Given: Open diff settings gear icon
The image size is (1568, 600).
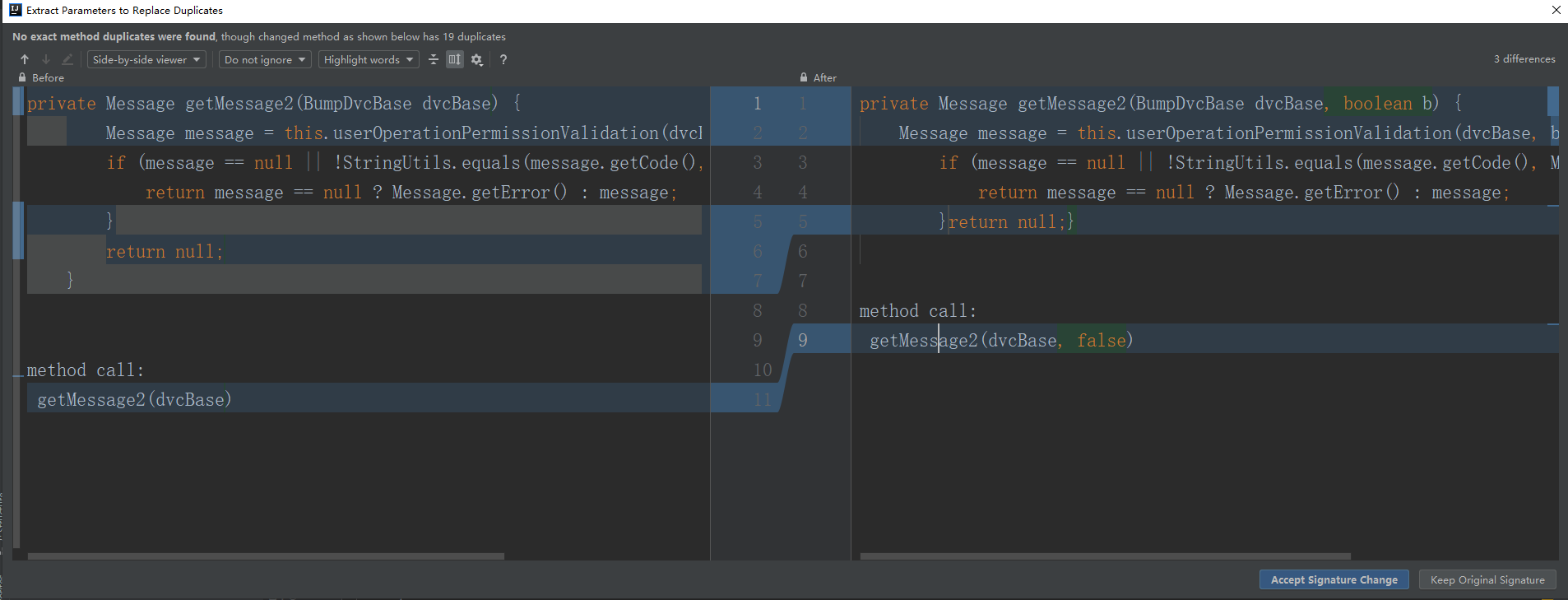Looking at the screenshot, I should (476, 59).
